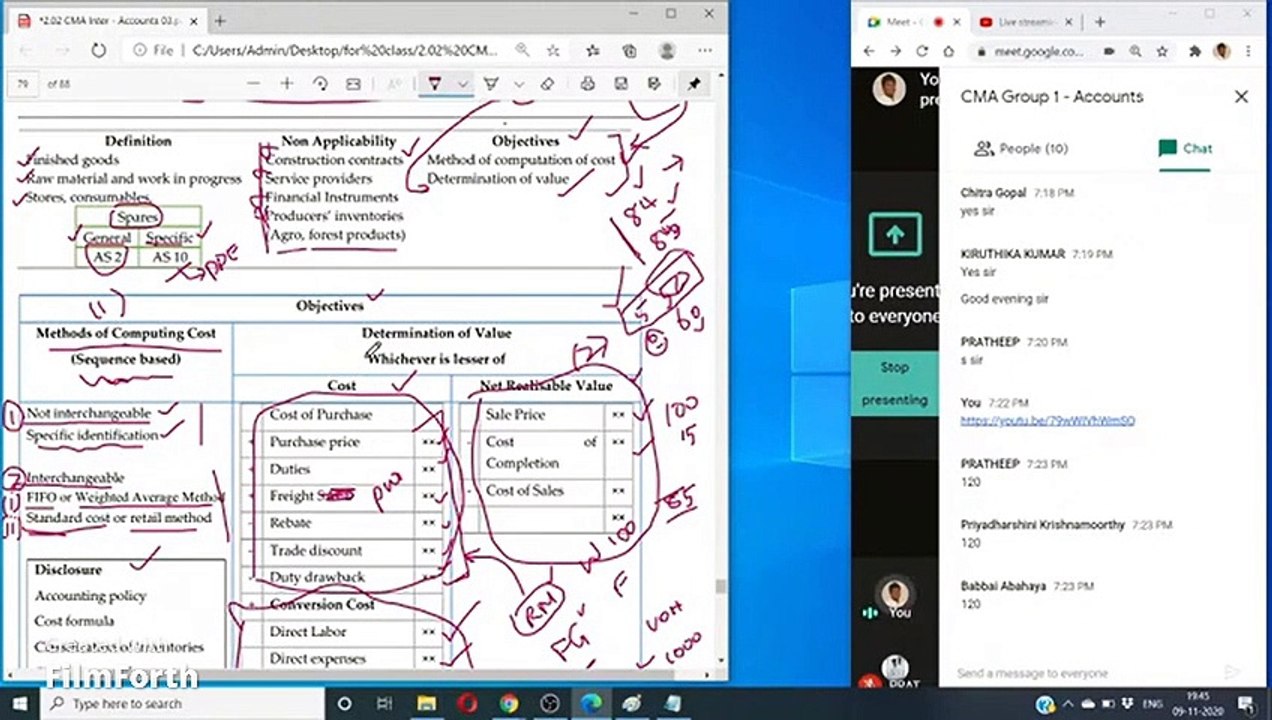Click Chitra Gopal name in chat
The image size is (1272, 720).
tap(993, 193)
